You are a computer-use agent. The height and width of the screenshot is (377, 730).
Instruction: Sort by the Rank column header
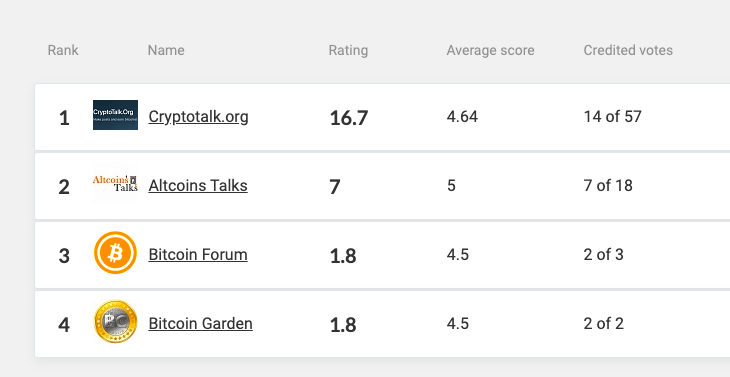[x=63, y=50]
